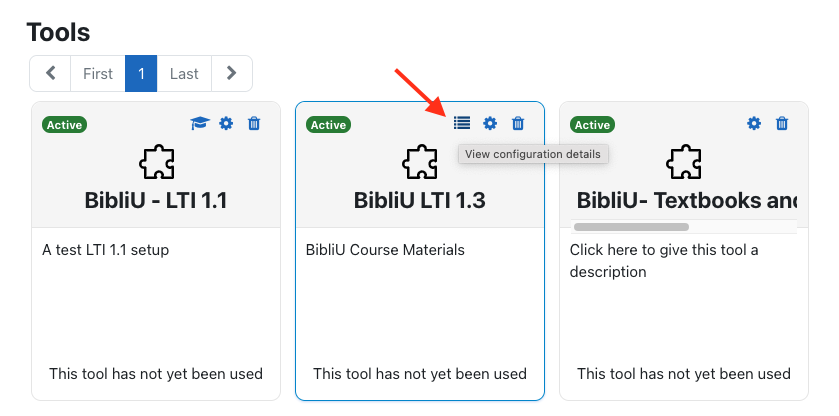The height and width of the screenshot is (416, 839).
Task: View configuration details of BibliU LTI 1.3
Action: coord(462,124)
